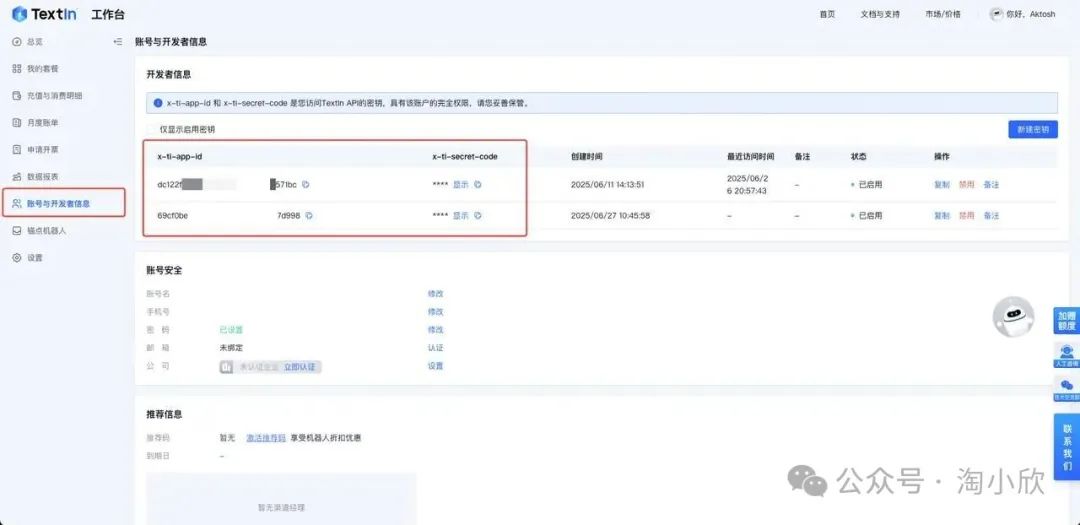
Task: Click the 充值与消费明细 sidebar icon
Action: click(x=17, y=96)
